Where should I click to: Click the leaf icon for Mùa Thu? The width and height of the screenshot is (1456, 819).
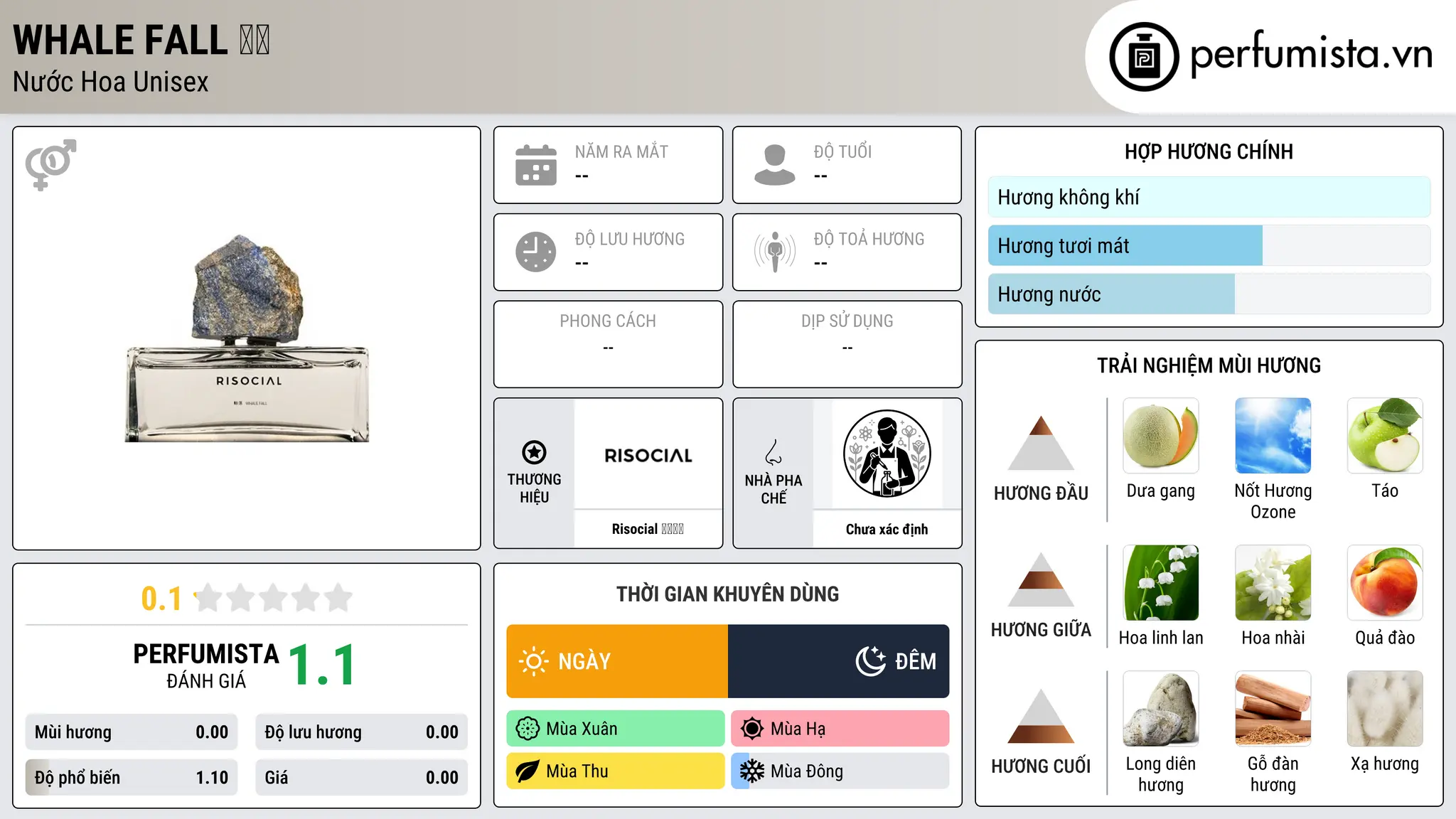(x=528, y=771)
